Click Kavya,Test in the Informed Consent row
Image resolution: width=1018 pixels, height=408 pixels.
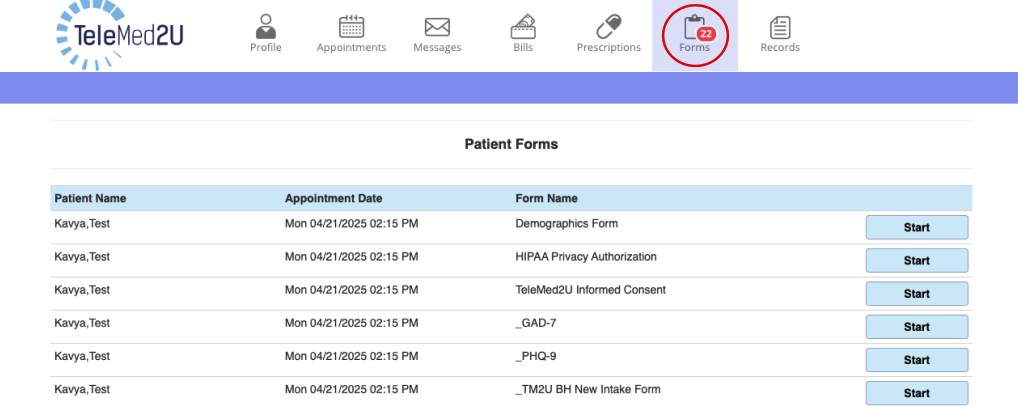[82, 290]
